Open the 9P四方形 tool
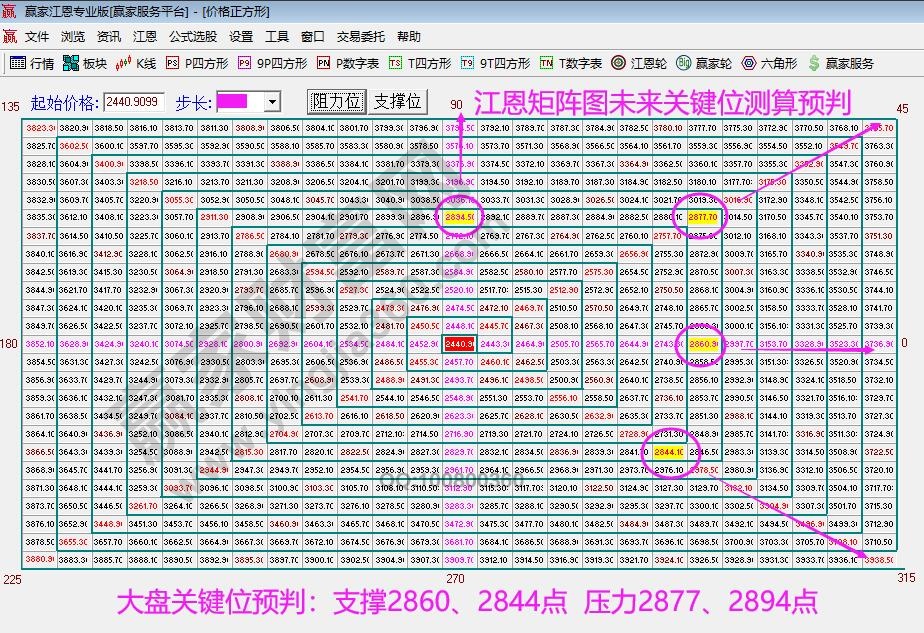The width and height of the screenshot is (924, 633). [x=265, y=61]
